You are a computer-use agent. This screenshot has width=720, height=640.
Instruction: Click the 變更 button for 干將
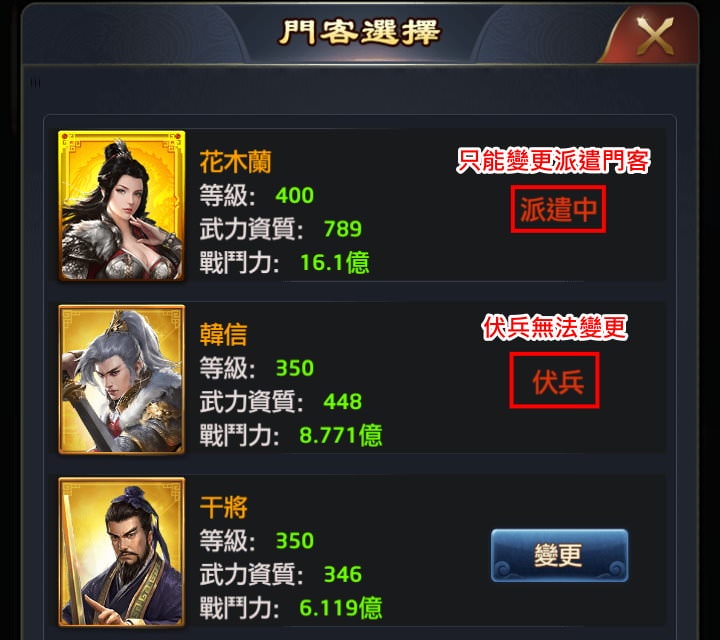(x=559, y=556)
